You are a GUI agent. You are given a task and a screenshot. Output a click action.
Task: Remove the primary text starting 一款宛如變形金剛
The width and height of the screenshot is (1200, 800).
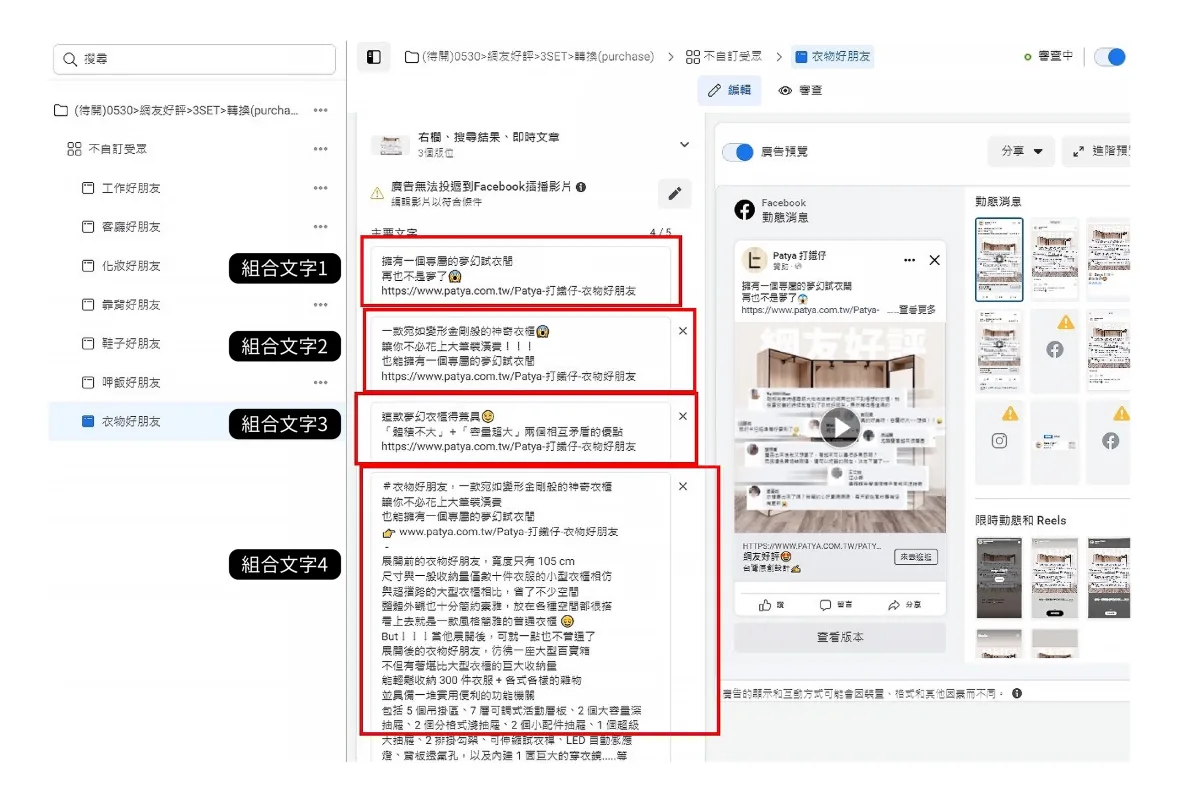click(x=682, y=330)
